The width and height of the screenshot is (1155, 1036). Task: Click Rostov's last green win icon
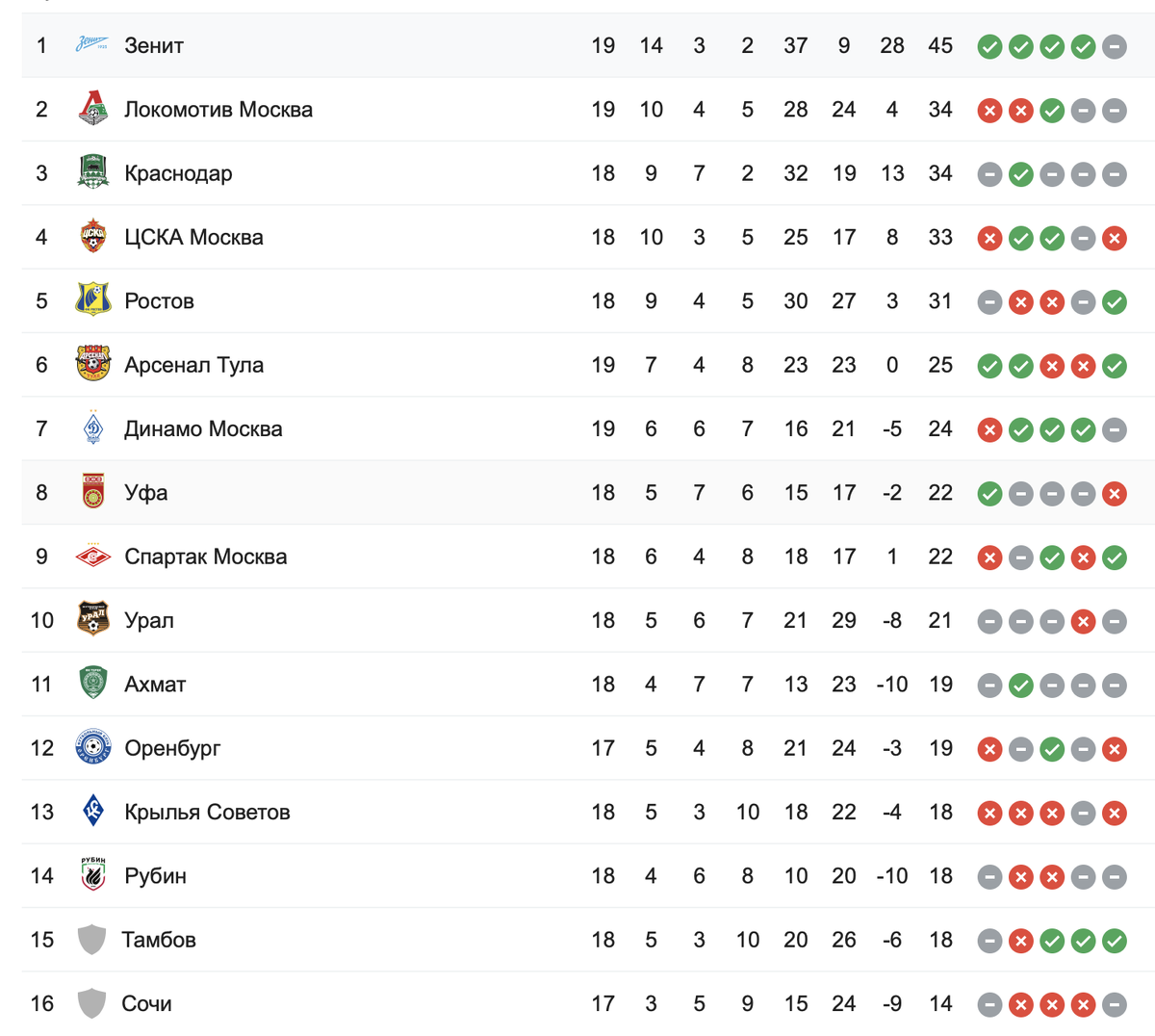[x=1115, y=302]
